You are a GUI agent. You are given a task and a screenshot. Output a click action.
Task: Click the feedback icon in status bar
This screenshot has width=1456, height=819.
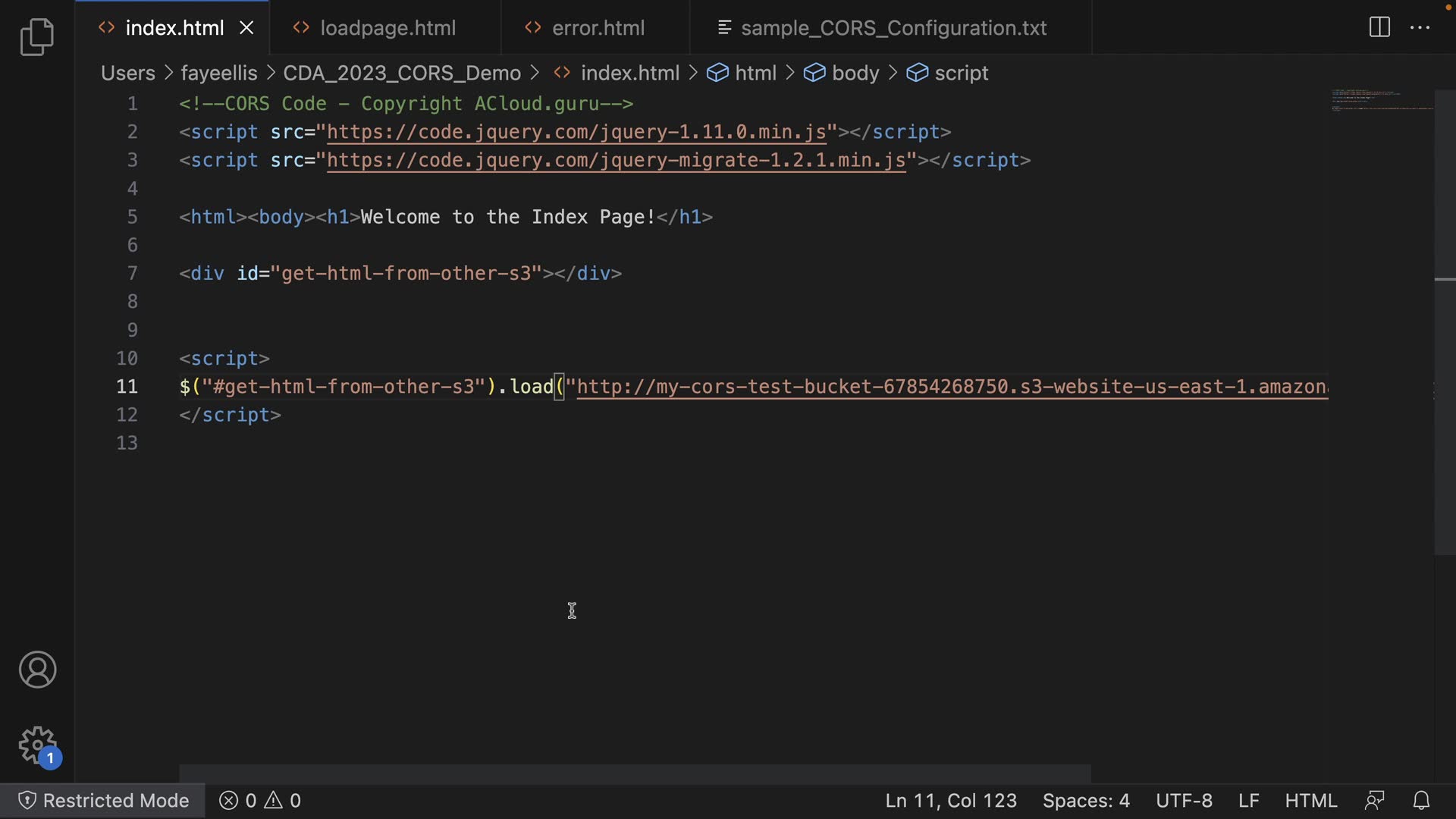click(1374, 801)
